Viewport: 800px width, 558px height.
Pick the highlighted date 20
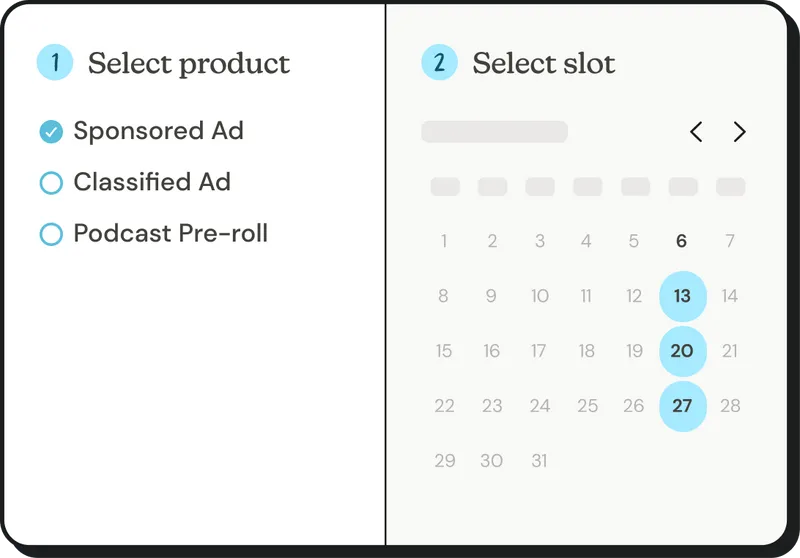pyautogui.click(x=682, y=351)
